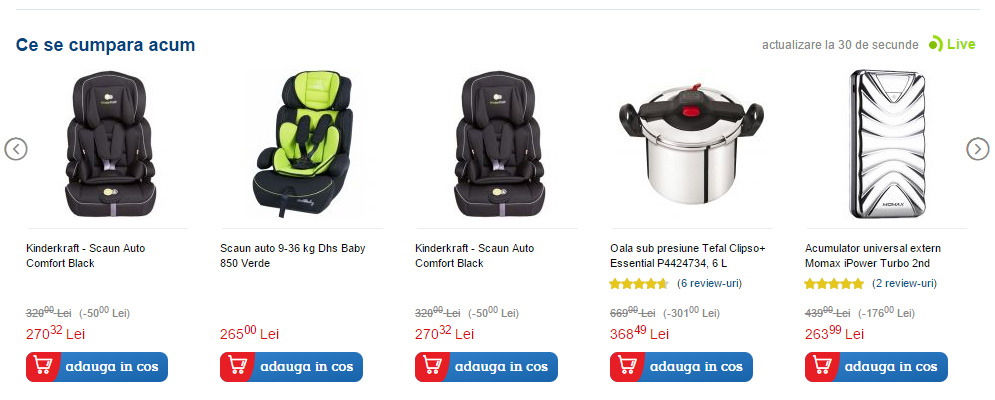
Task: Click the Dhs Baby add-to-cart icon
Action: (237, 367)
